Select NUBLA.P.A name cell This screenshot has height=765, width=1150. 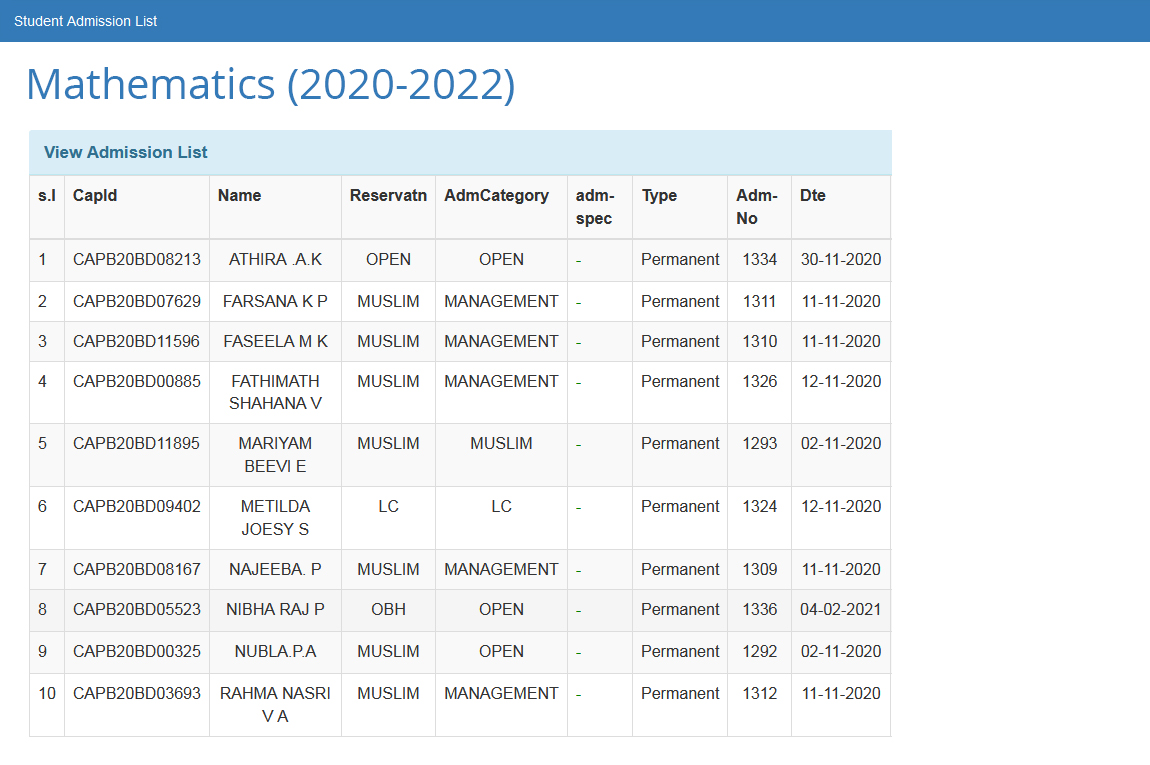[x=275, y=651]
